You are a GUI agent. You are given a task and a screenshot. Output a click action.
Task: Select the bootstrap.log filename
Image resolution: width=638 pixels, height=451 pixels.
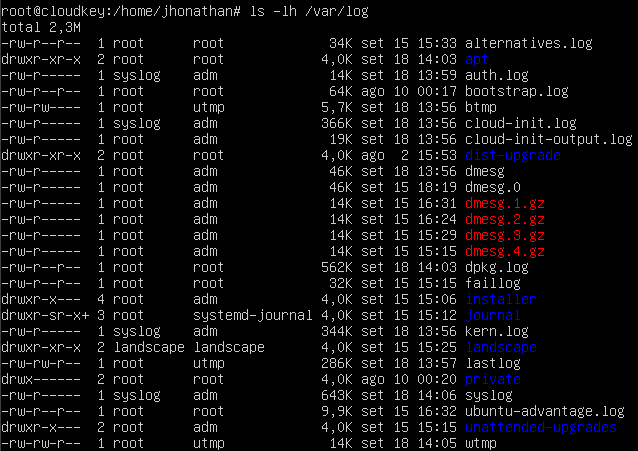pyautogui.click(x=516, y=91)
